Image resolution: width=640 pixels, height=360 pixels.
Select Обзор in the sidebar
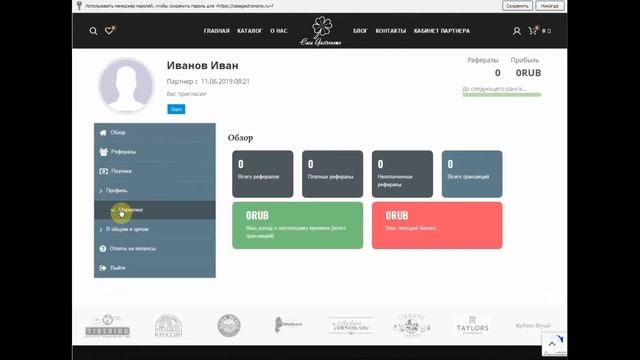click(155, 133)
